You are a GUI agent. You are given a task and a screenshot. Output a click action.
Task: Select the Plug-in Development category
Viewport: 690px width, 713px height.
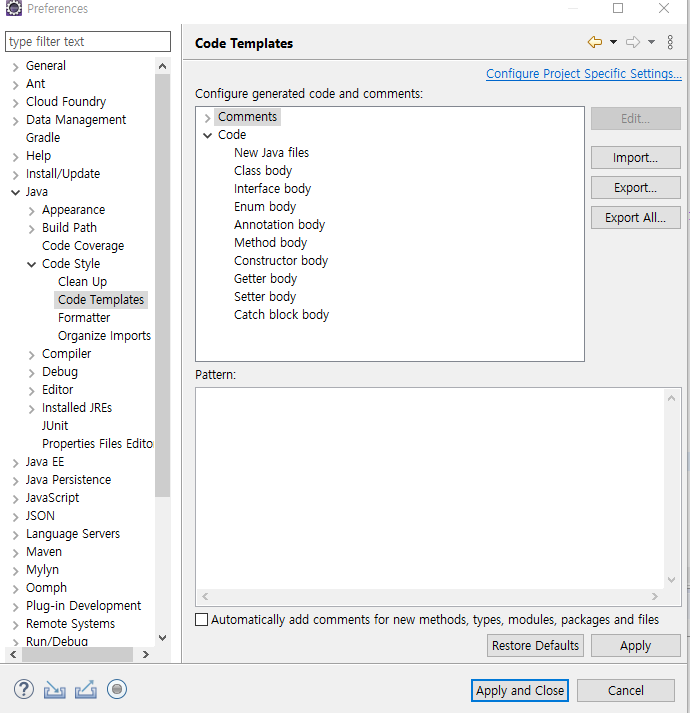(83, 606)
